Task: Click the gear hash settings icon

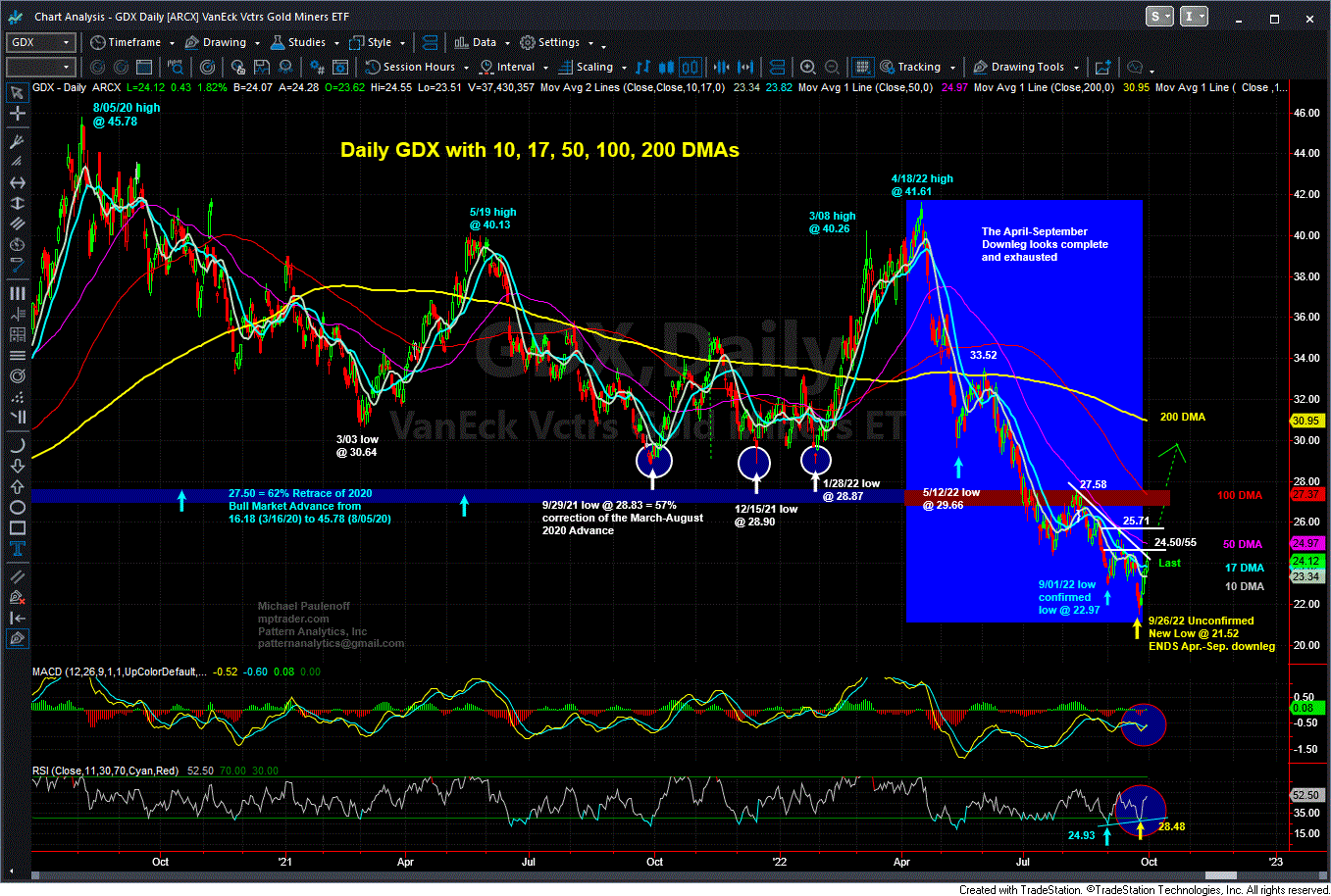Action: (316, 67)
